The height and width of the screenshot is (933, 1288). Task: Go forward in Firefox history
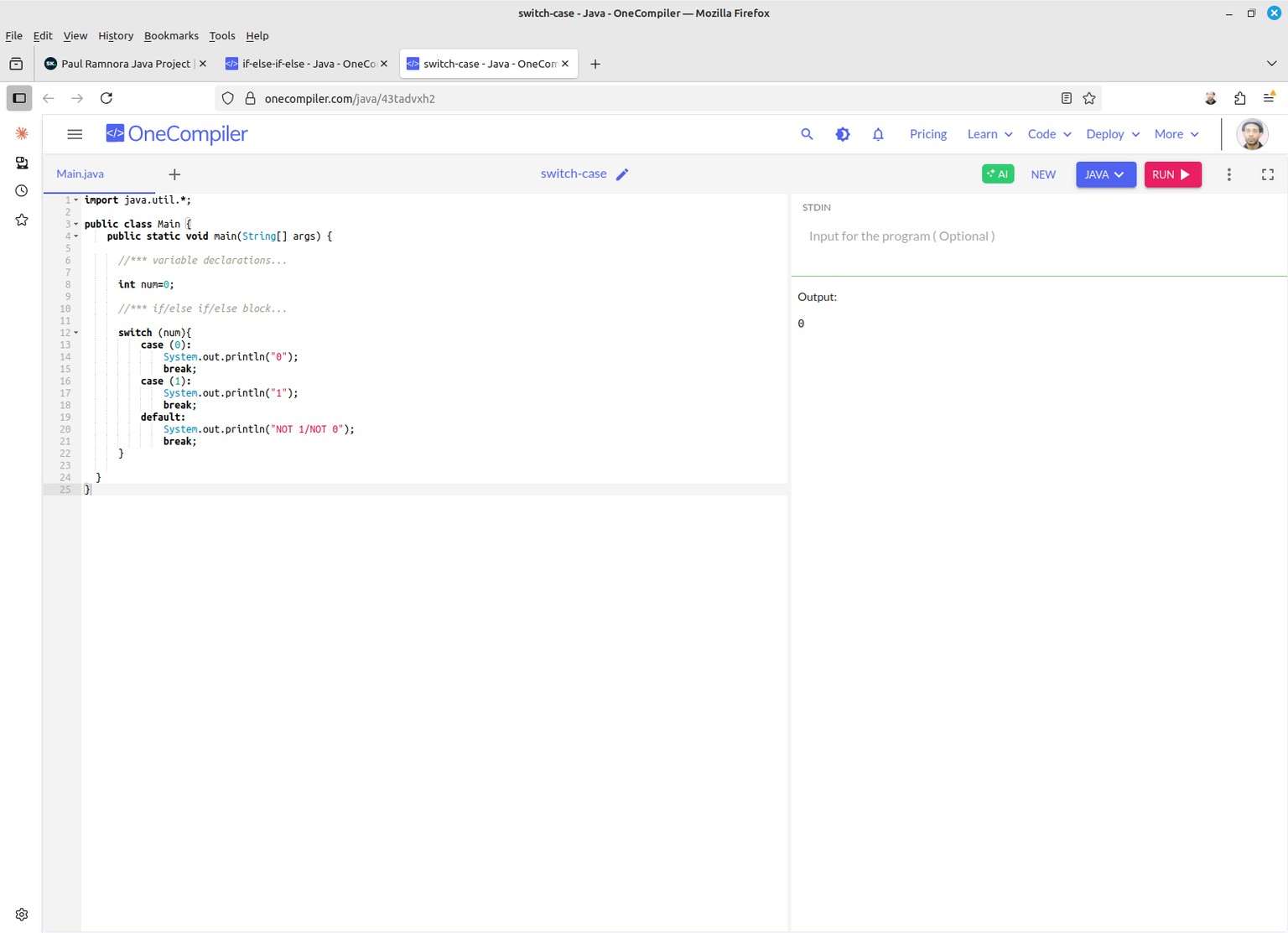[77, 98]
